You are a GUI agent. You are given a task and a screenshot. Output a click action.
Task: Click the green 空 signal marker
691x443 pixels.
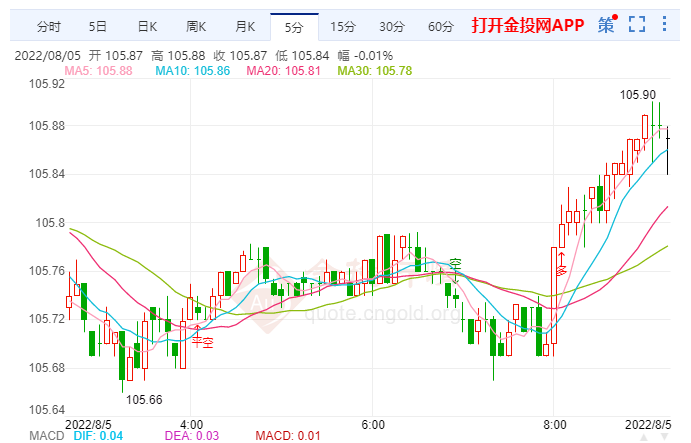click(456, 264)
